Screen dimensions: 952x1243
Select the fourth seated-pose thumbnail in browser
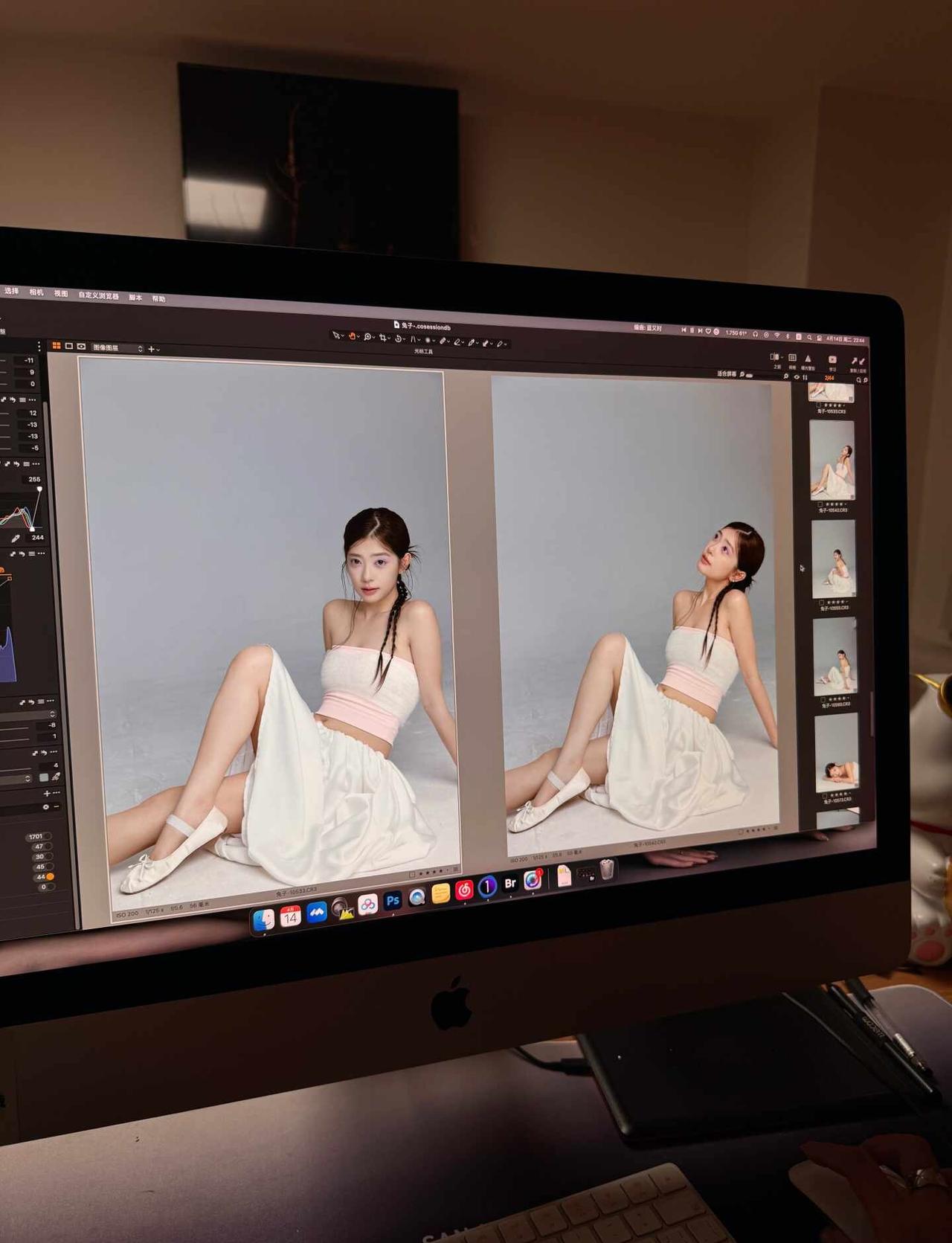[835, 656]
